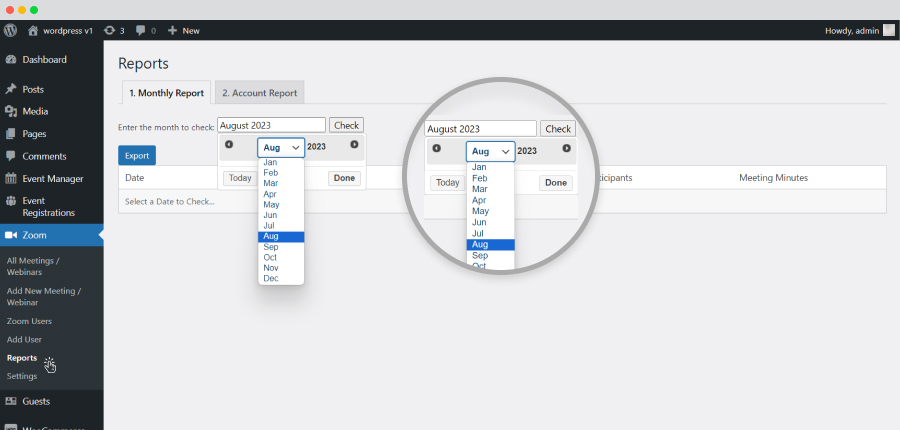
Task: Open Media via its camera-note icon
Action: (x=10, y=111)
